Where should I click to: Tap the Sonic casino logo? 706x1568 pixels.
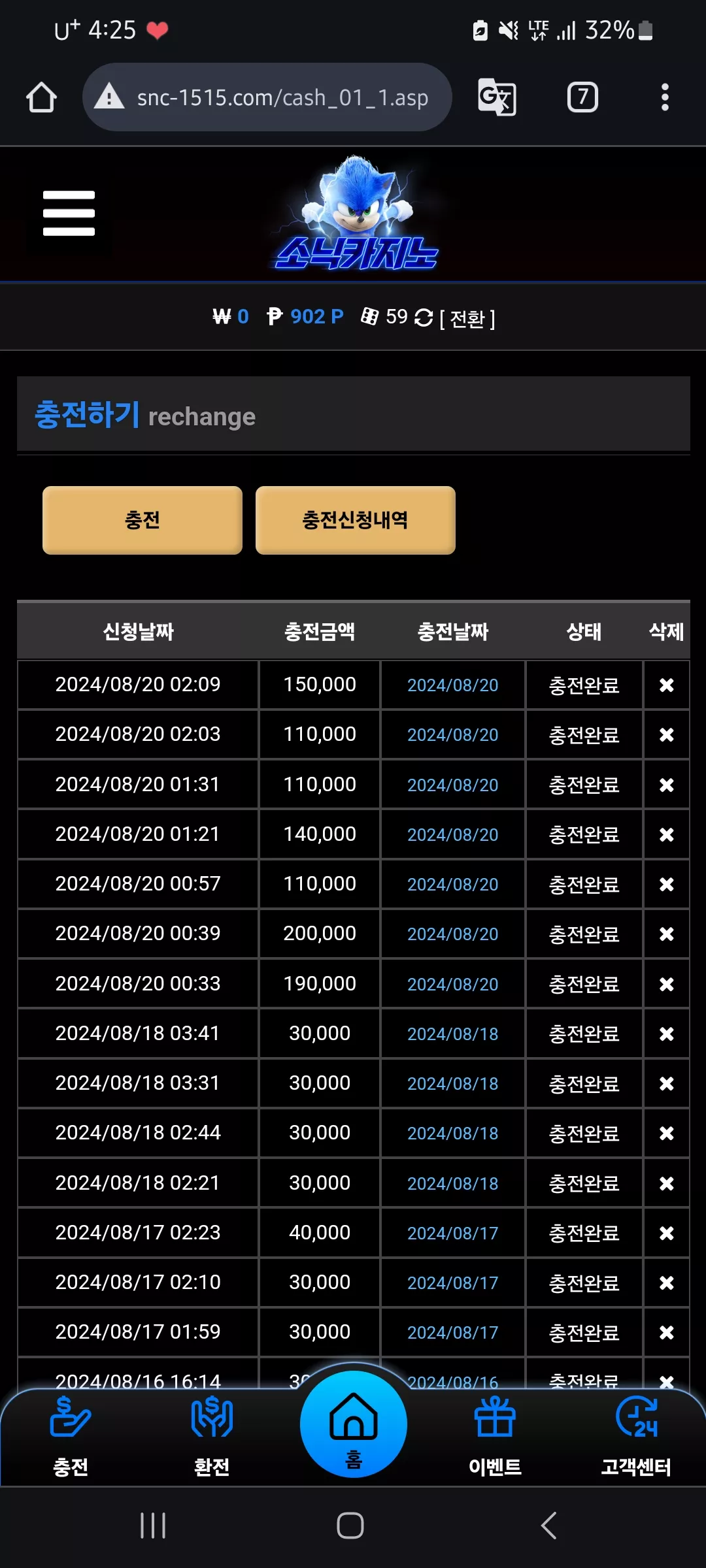(x=356, y=214)
